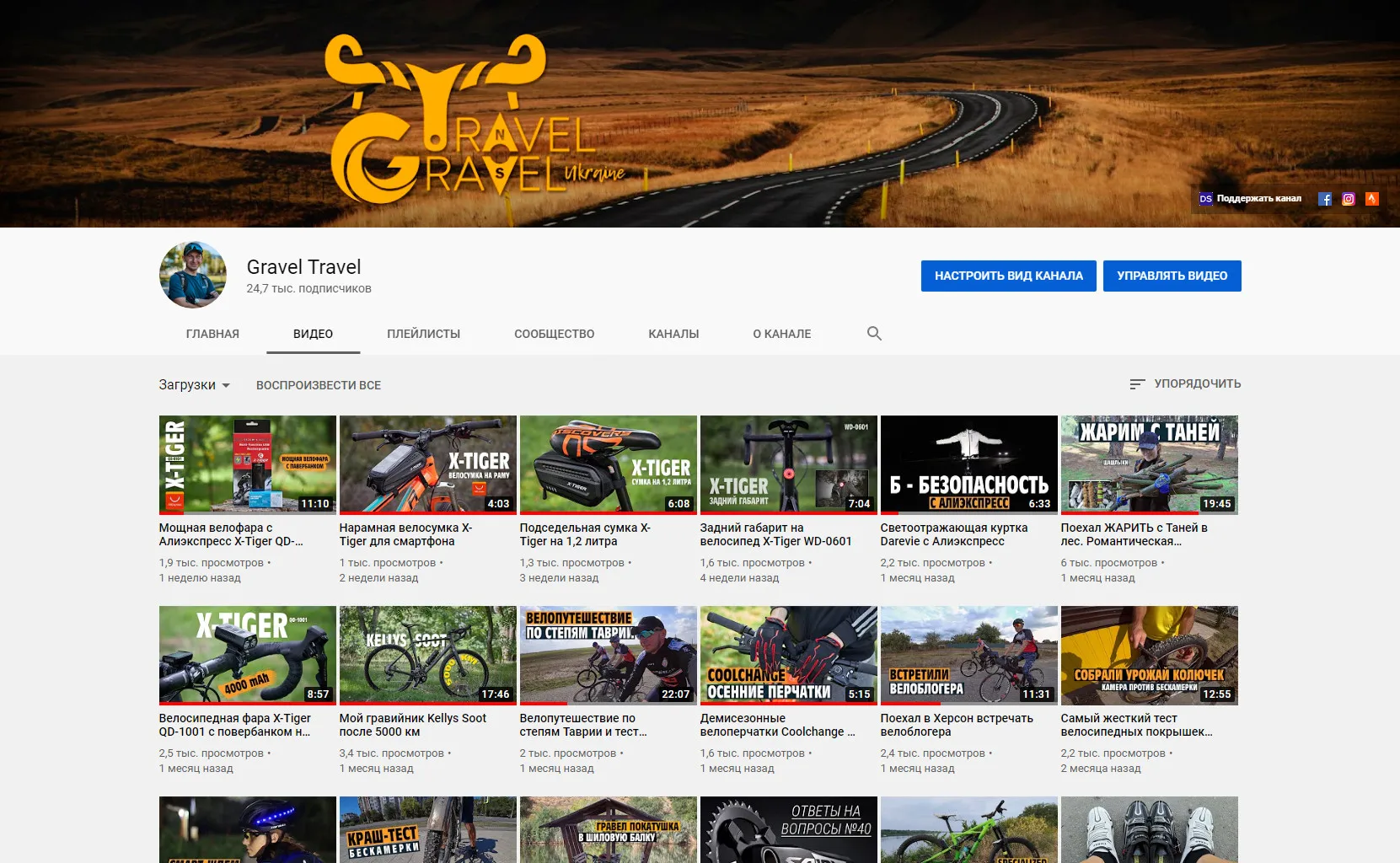The width and height of the screenshot is (1400, 863).
Task: Open the Instagram link in banner
Action: [1349, 199]
